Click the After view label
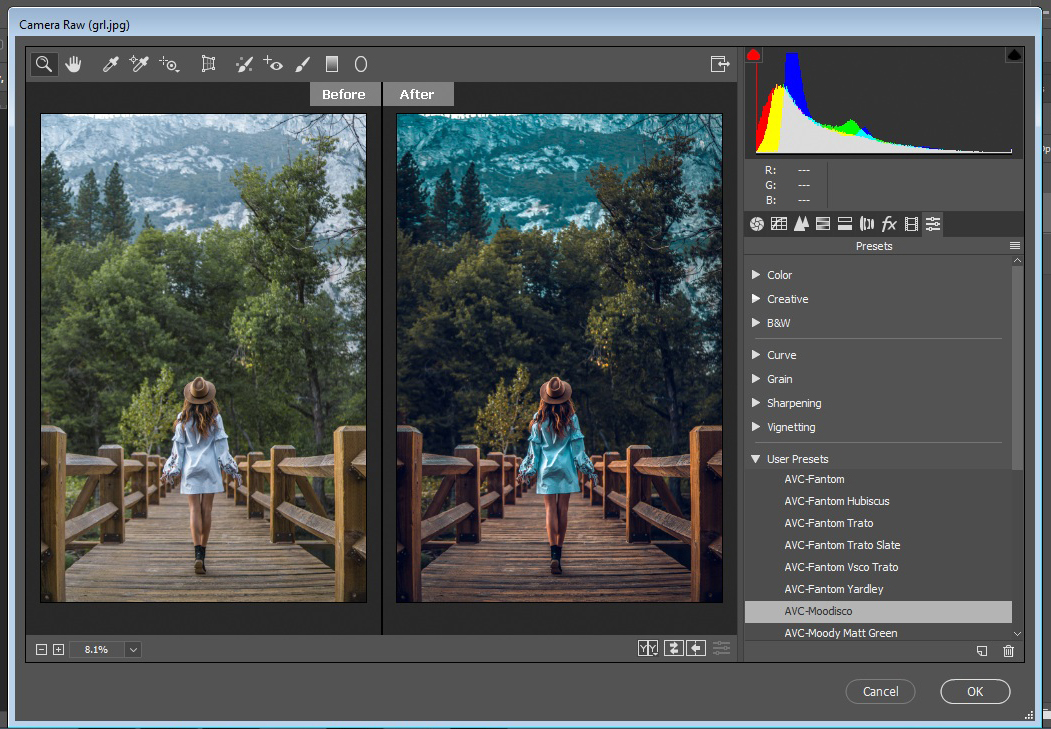1051x729 pixels. [x=418, y=94]
